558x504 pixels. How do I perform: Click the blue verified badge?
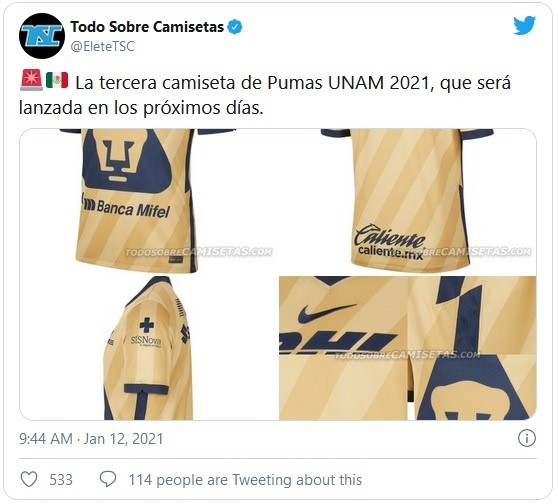(x=235, y=27)
